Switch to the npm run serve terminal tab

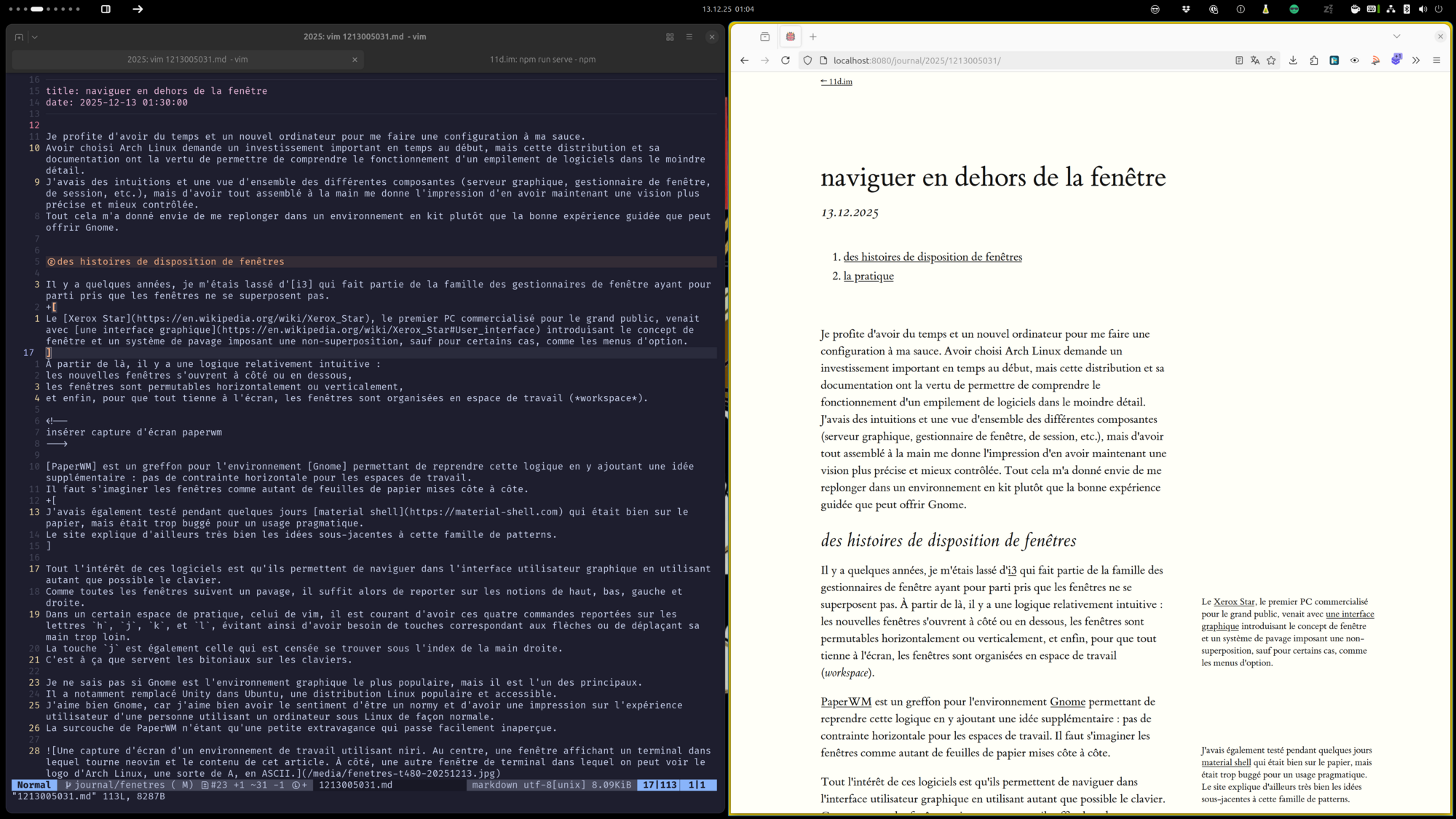tap(543, 60)
